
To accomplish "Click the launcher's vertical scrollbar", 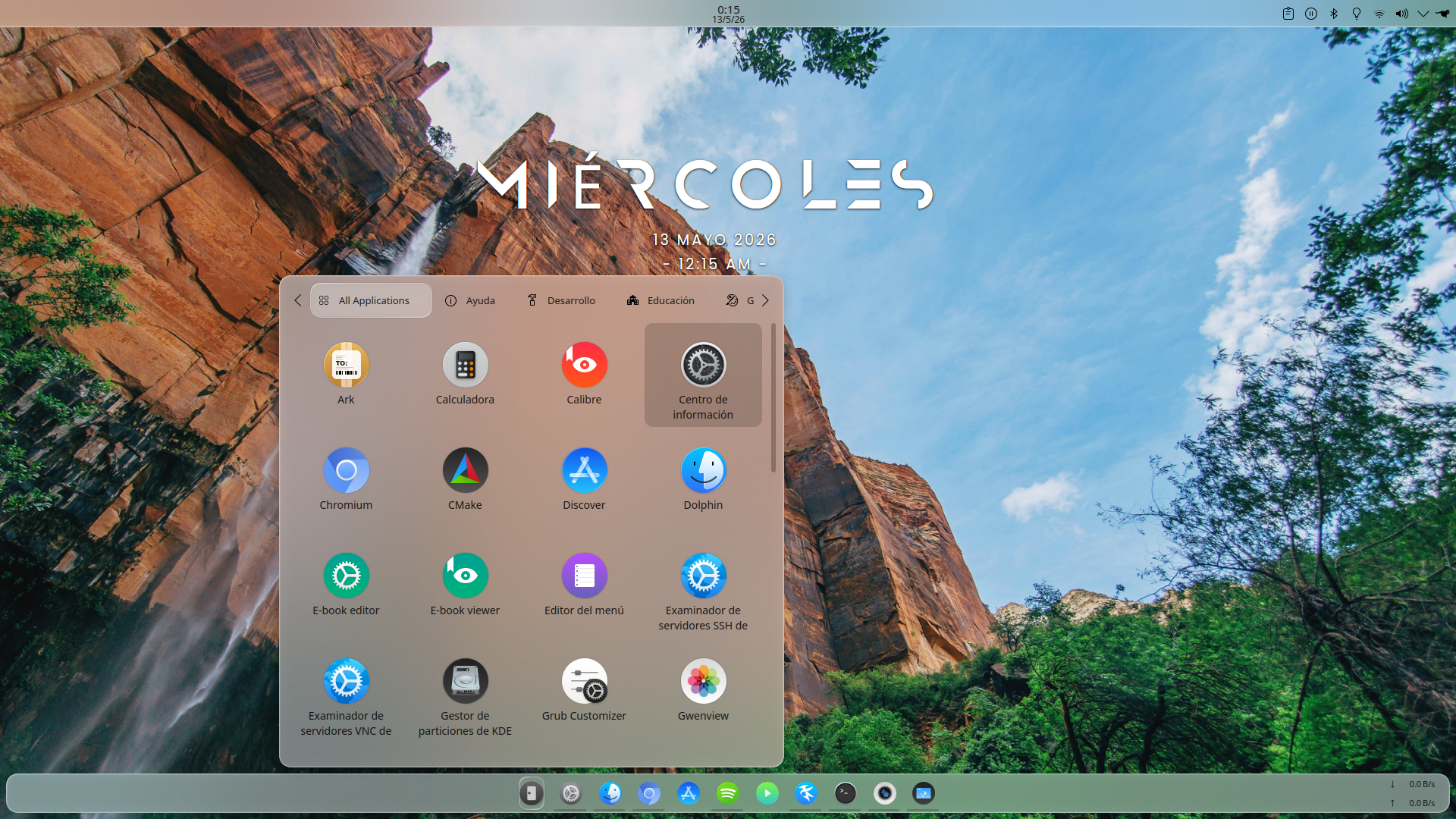I will pos(773,397).
